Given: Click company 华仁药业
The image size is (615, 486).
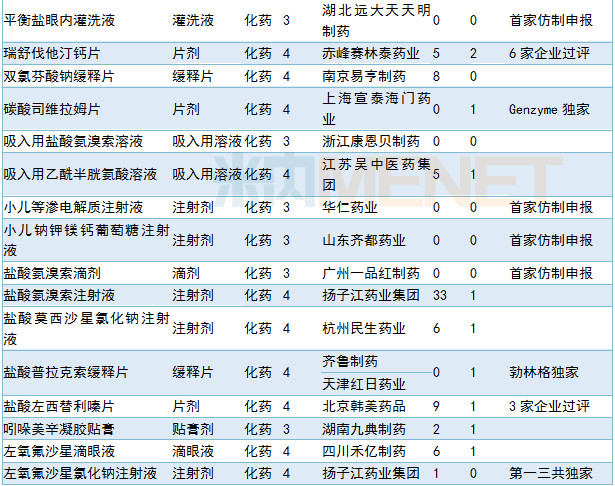Looking at the screenshot, I should 350,207.
